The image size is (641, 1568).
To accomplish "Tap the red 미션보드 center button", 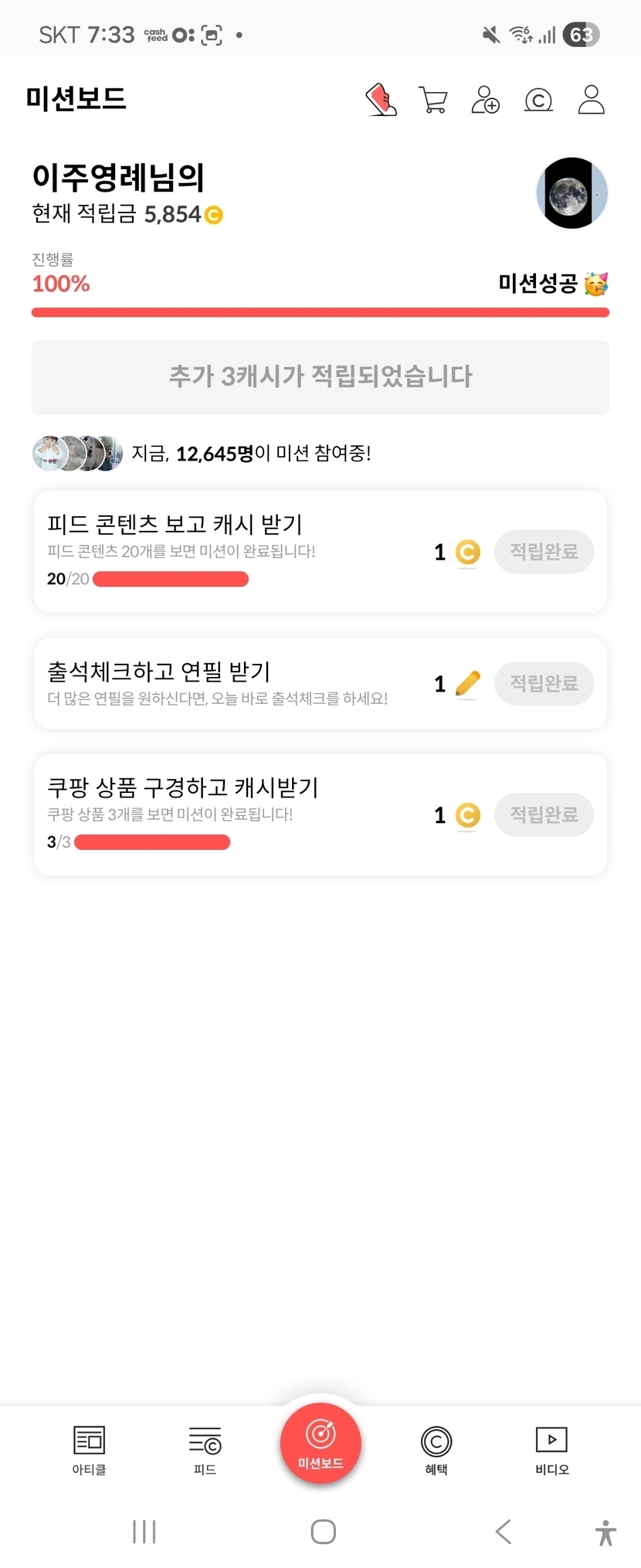I will click(320, 1443).
